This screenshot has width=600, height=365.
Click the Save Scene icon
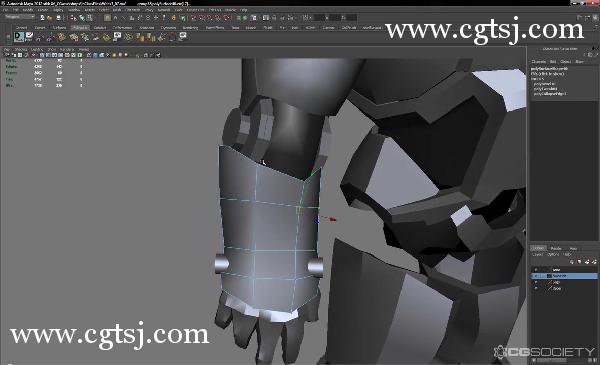pyautogui.click(x=59, y=18)
